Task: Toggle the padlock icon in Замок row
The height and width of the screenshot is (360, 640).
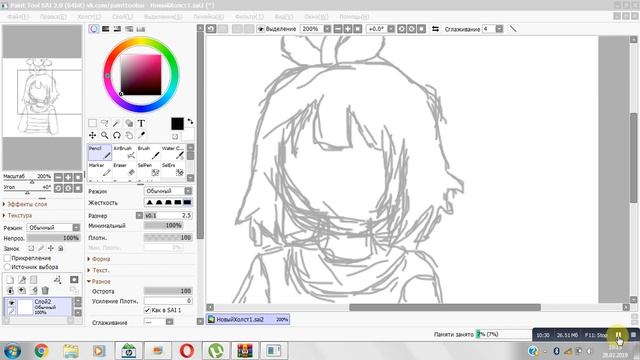Action: (x=60, y=248)
